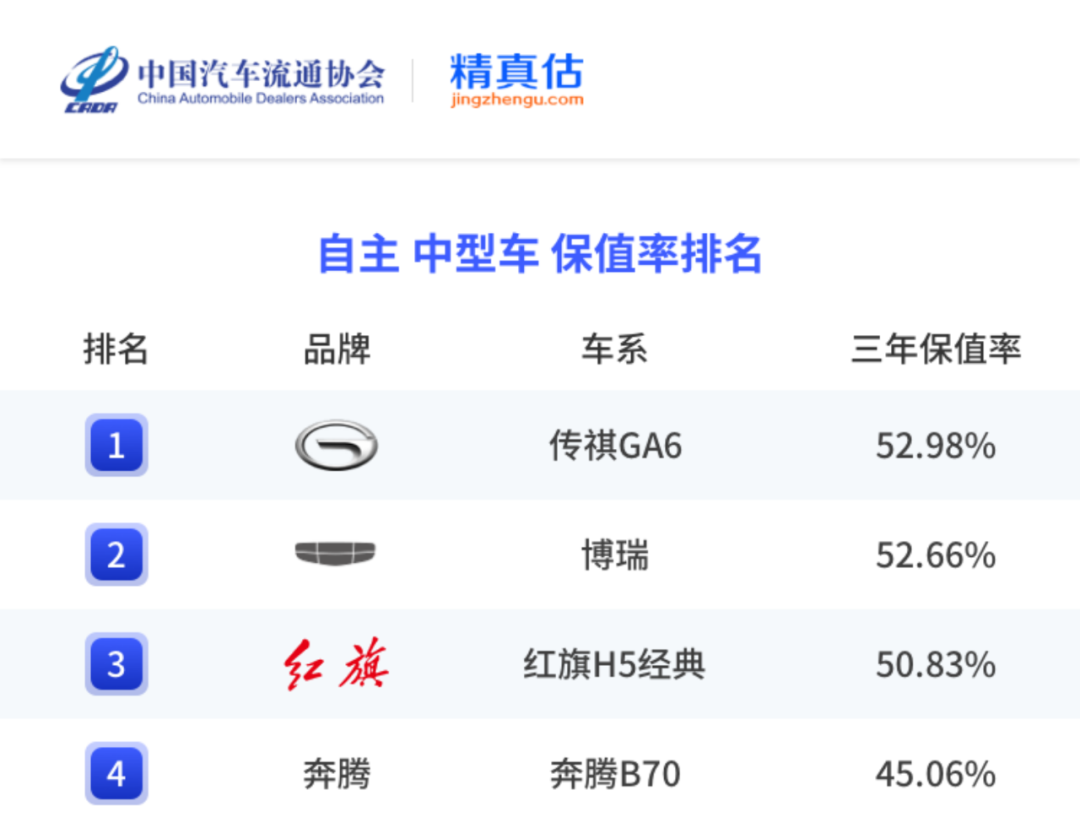Click the 精真估 logo text
Screen dimensions: 1080x828
click(516, 71)
